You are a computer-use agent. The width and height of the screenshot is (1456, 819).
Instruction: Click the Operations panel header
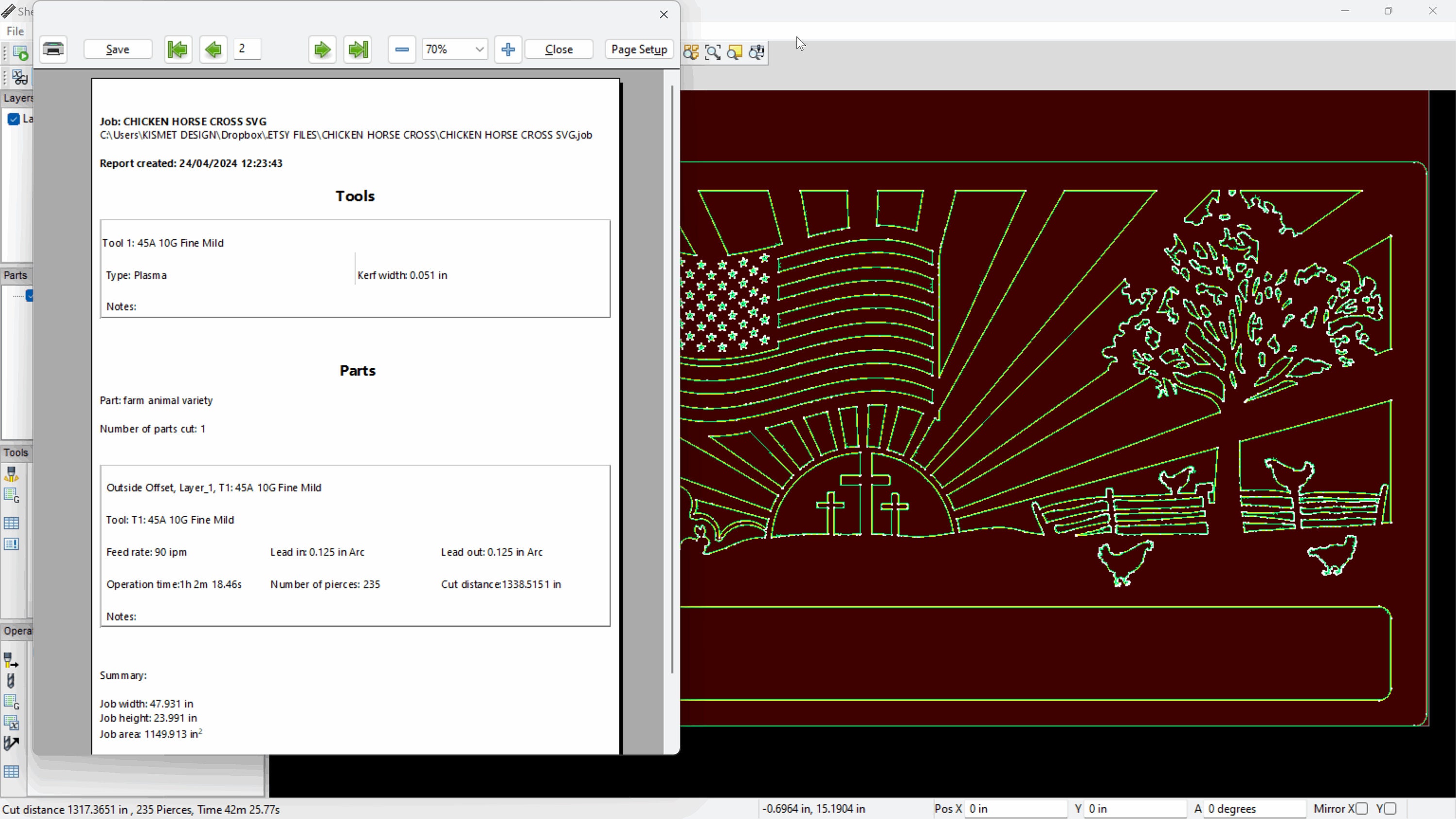[17, 631]
